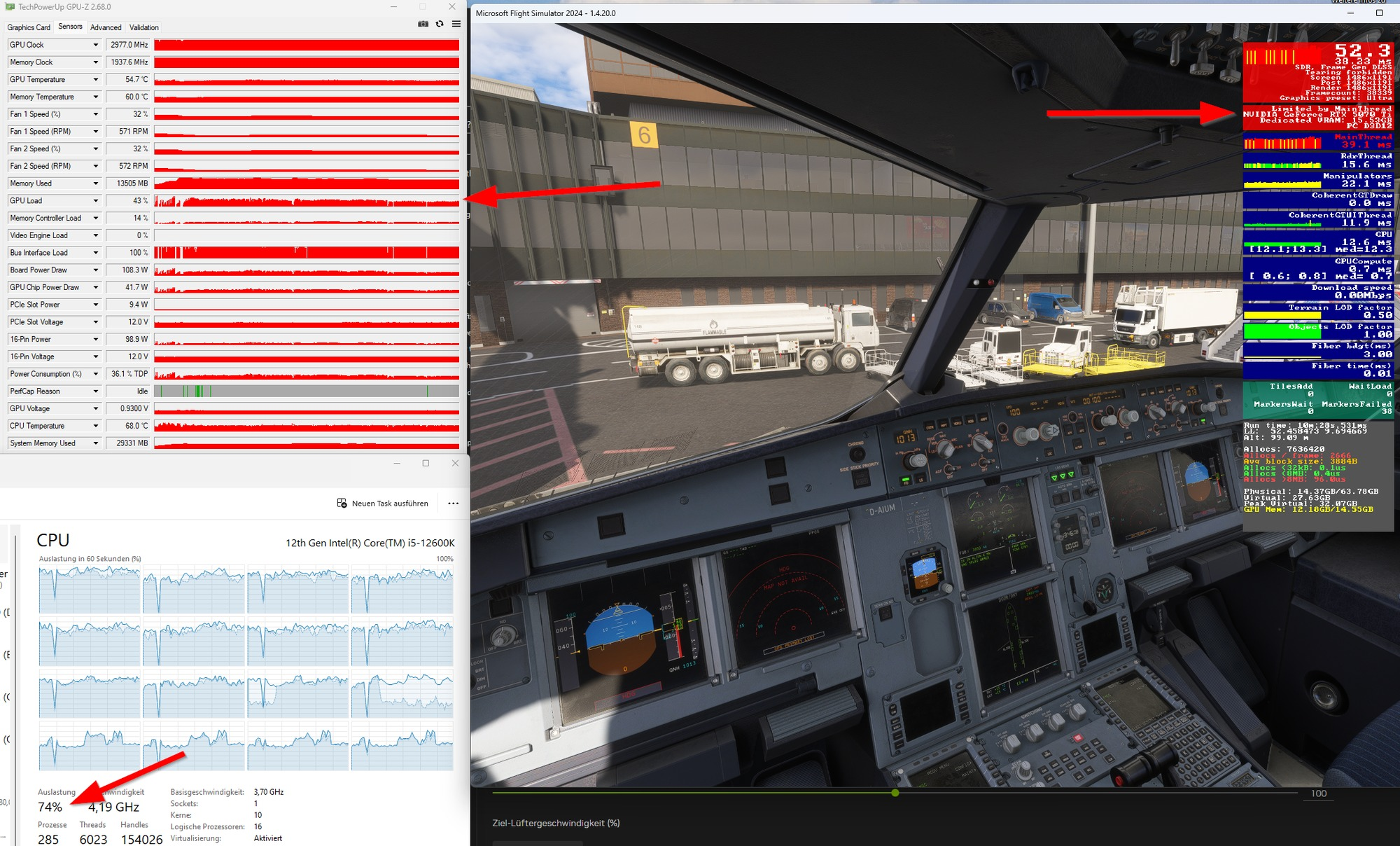This screenshot has width=1400, height=846.
Task: Minimize the Task Manager window
Action: [x=397, y=464]
